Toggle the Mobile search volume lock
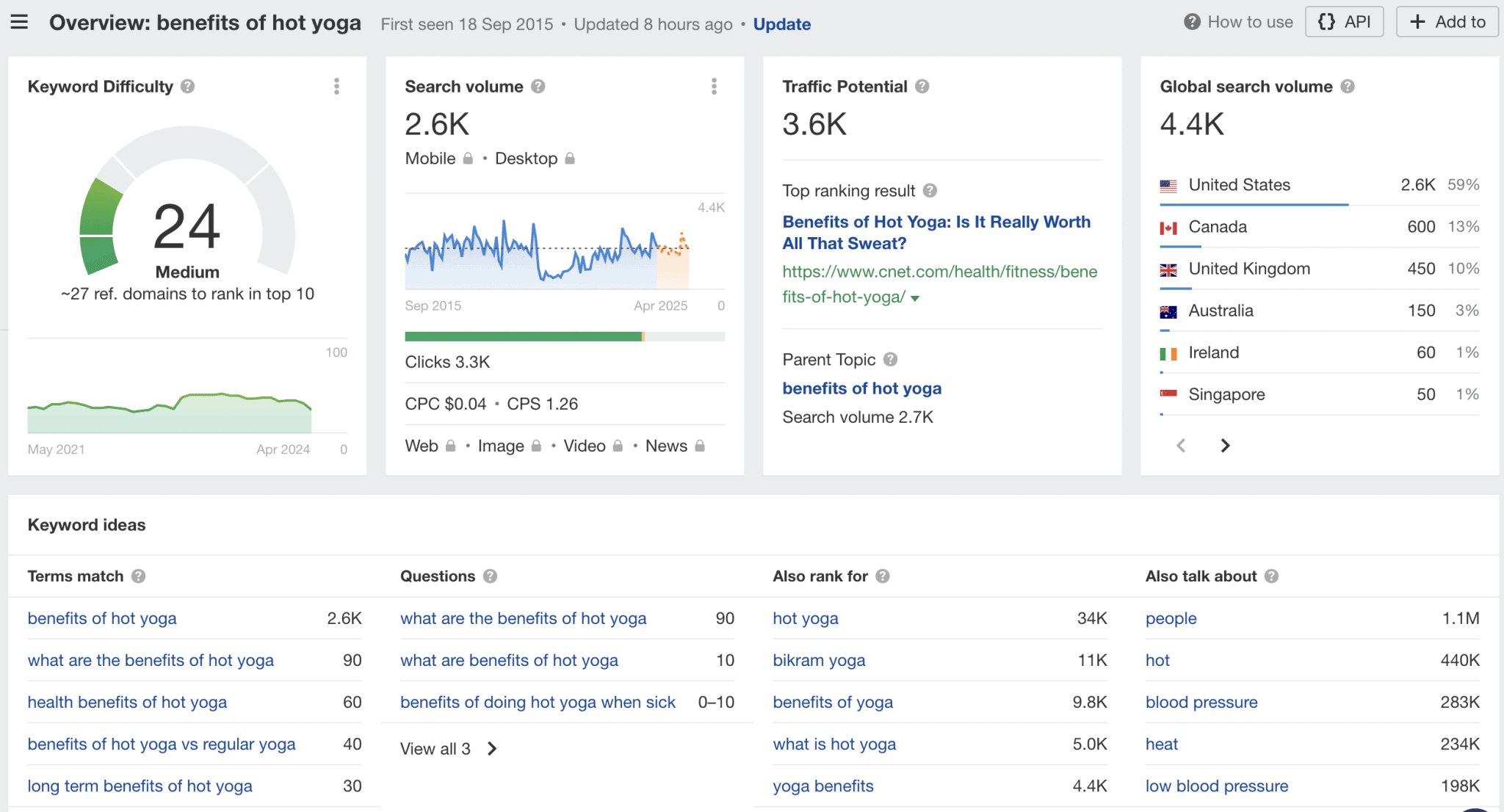Image resolution: width=1504 pixels, height=812 pixels. [468, 158]
